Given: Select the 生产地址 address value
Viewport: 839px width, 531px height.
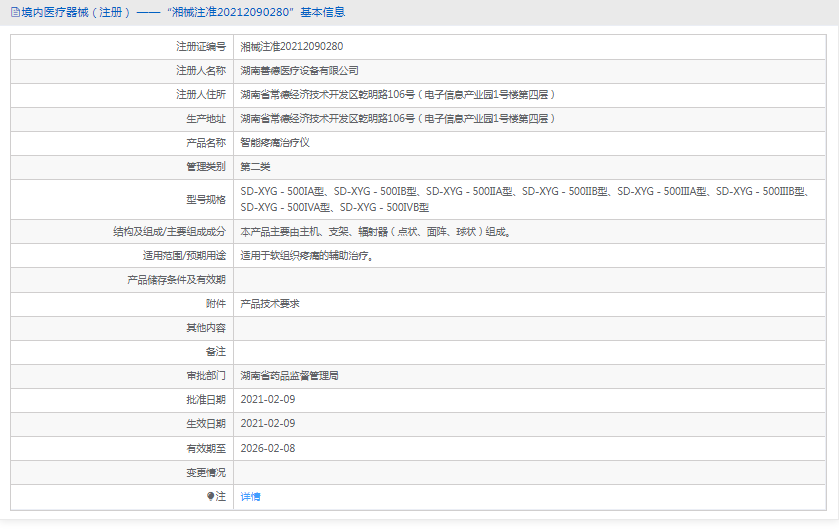Looking at the screenshot, I should (398, 119).
